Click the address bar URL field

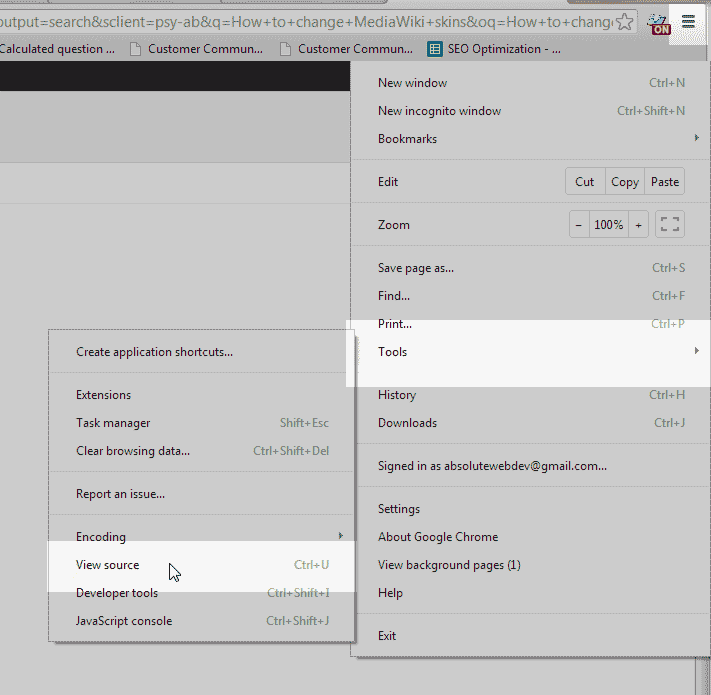point(306,22)
